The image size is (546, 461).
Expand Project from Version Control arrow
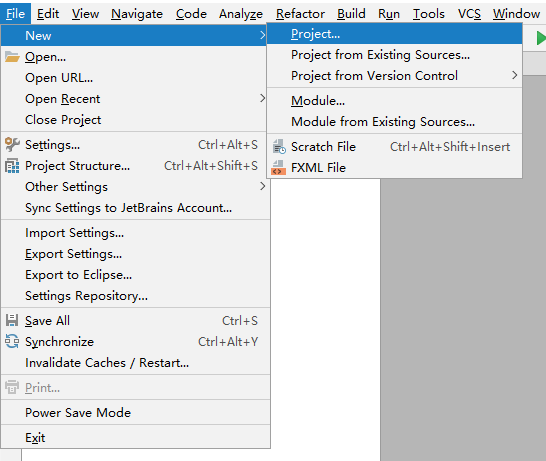click(x=514, y=75)
